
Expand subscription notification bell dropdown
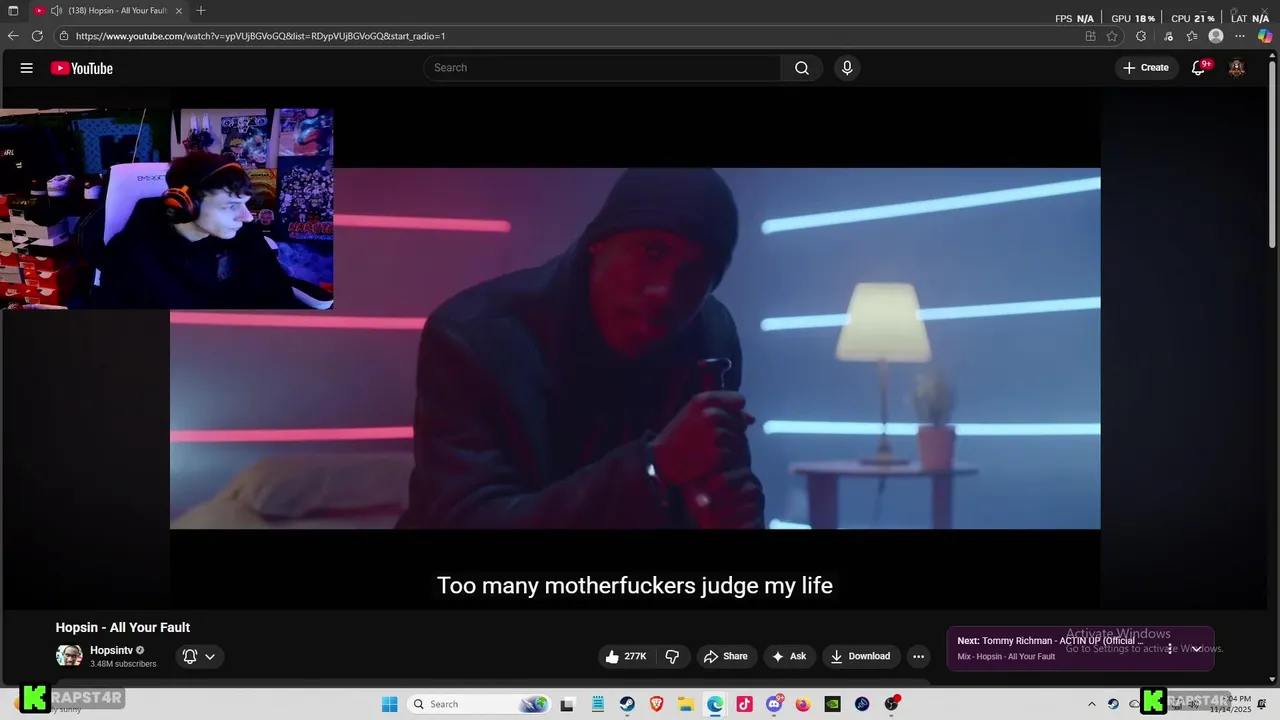199,656
